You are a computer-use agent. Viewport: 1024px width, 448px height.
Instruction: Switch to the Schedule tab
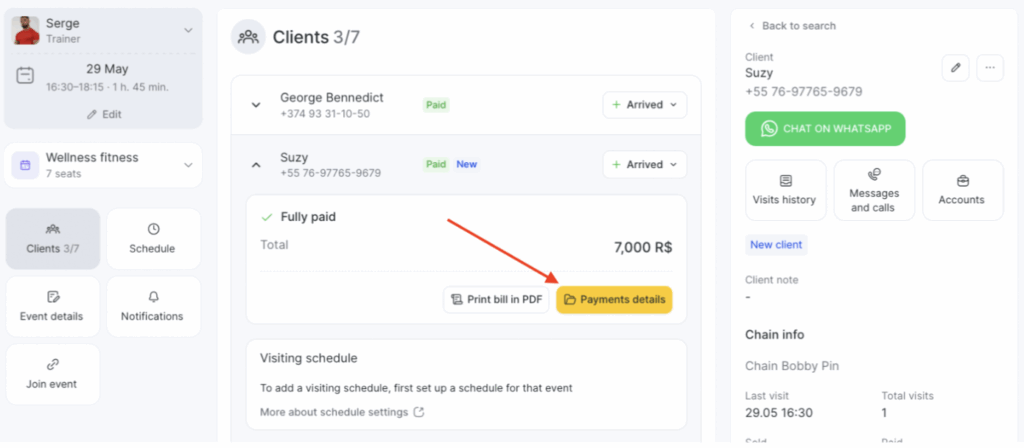tap(153, 238)
